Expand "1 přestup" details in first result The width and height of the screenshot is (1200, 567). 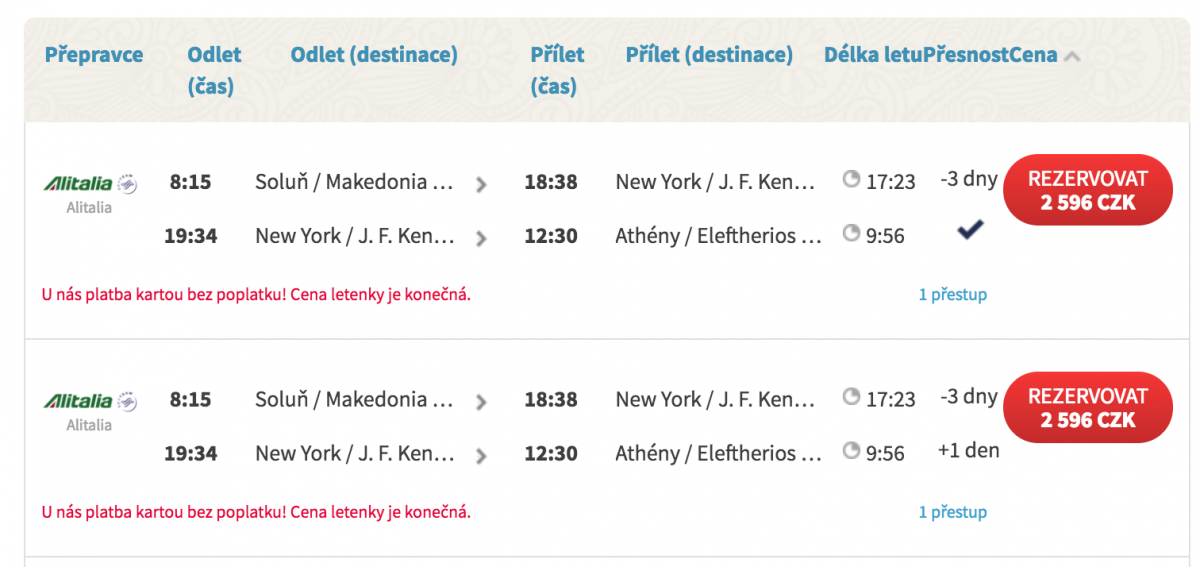click(952, 295)
